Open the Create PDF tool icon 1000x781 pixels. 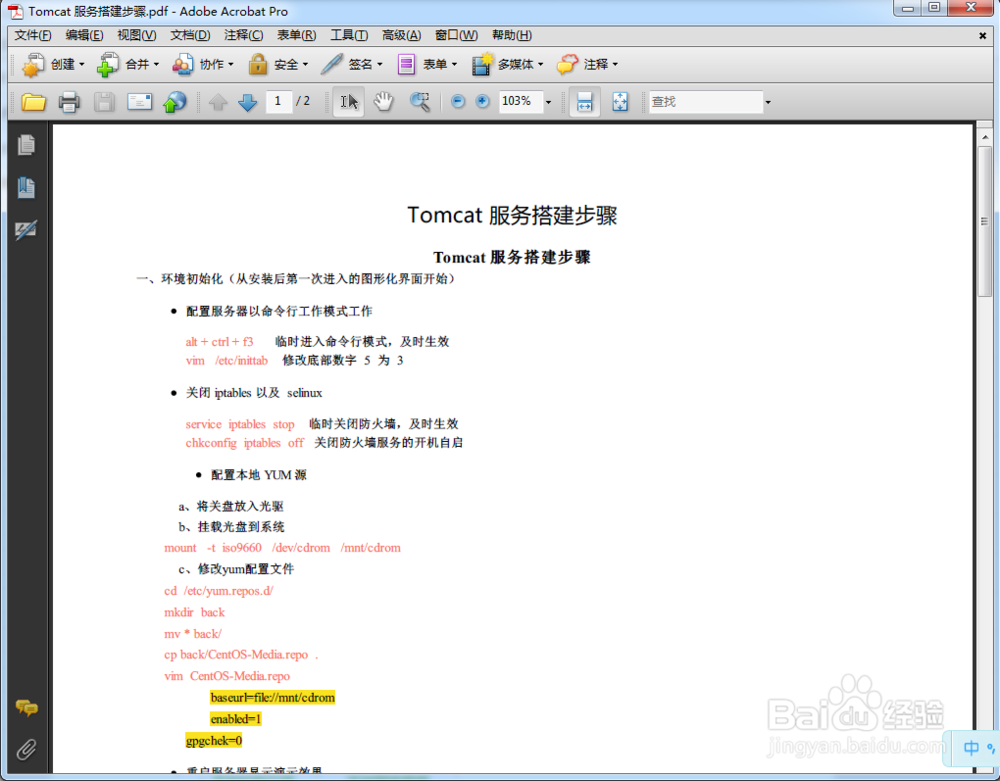pyautogui.click(x=32, y=64)
